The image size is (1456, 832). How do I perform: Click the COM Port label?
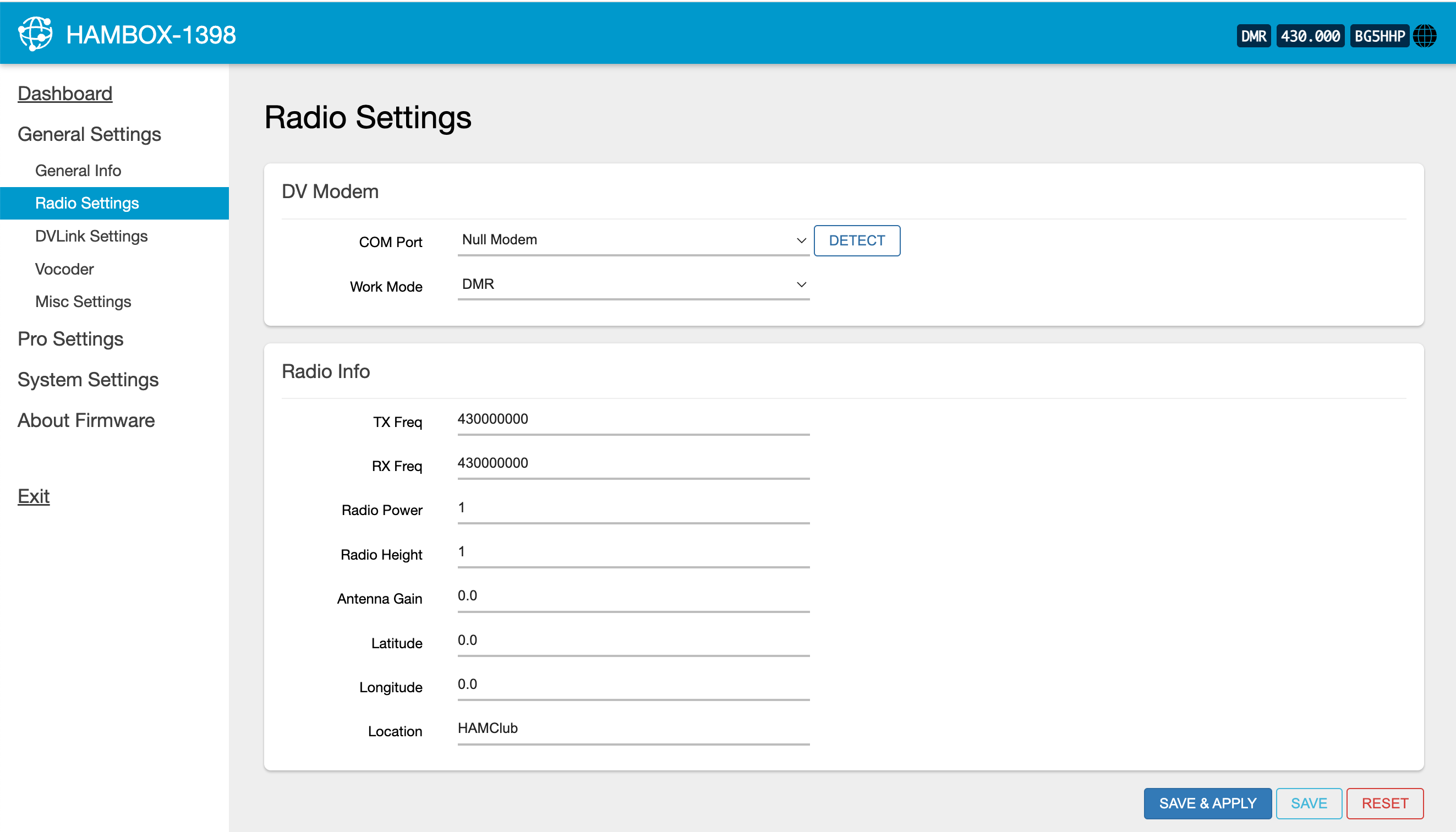click(390, 242)
